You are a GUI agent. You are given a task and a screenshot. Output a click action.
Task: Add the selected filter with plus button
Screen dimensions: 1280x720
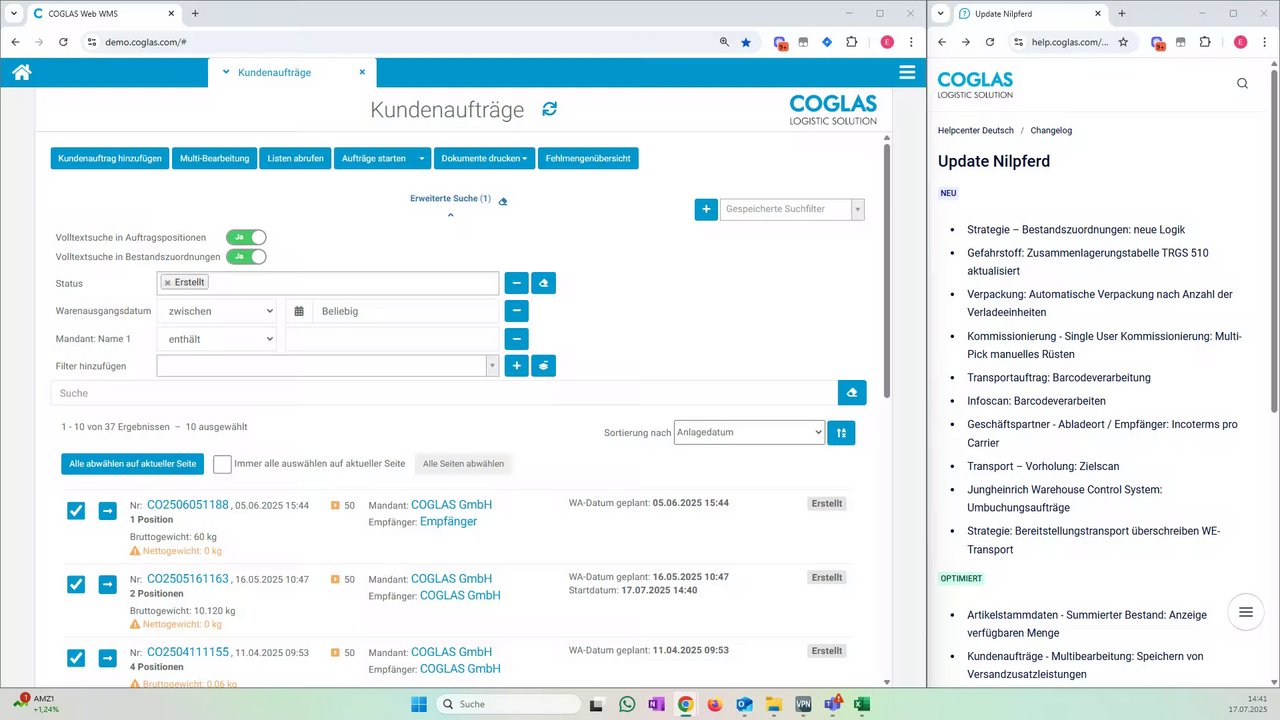click(515, 366)
